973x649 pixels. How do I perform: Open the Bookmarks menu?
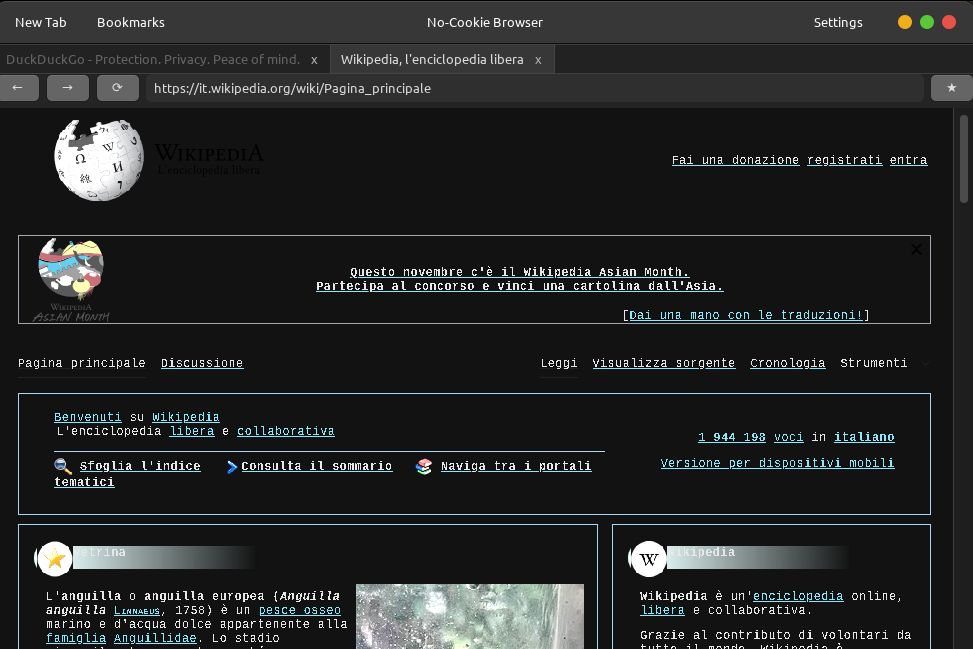pyautogui.click(x=131, y=22)
